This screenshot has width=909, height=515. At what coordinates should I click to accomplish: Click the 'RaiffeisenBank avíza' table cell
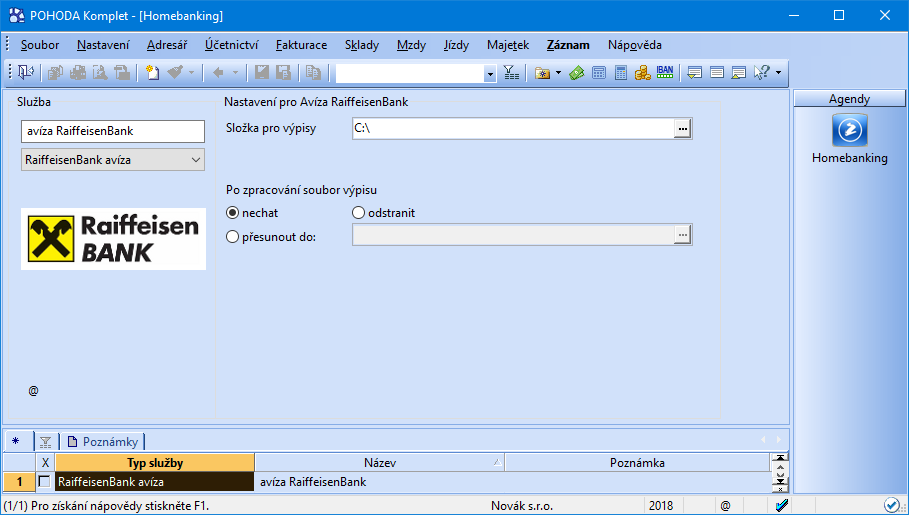click(x=155, y=482)
